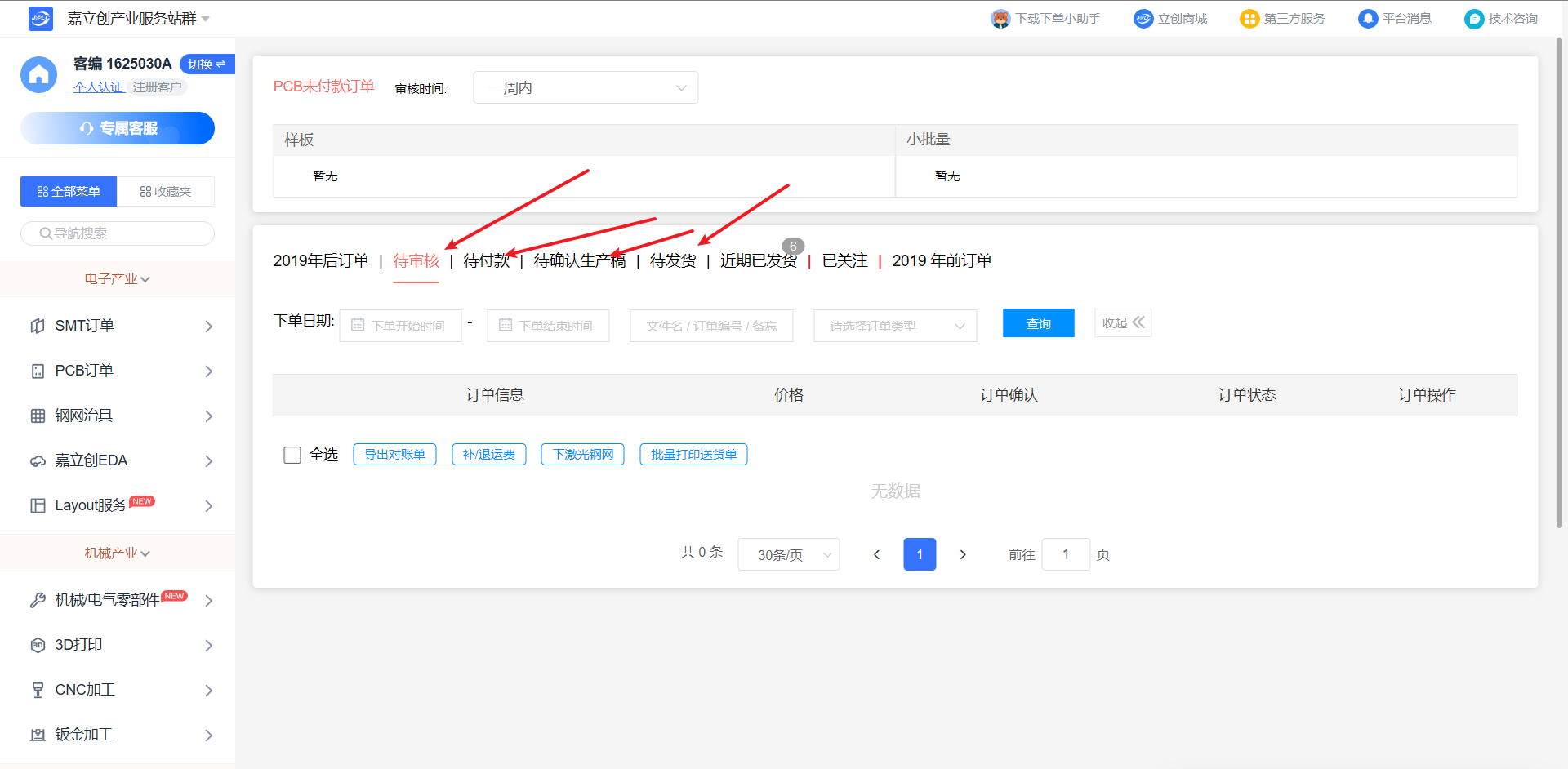Viewport: 1568px width, 769px height.
Task: Click the 嘉立创EDA cloud icon
Action: [38, 460]
